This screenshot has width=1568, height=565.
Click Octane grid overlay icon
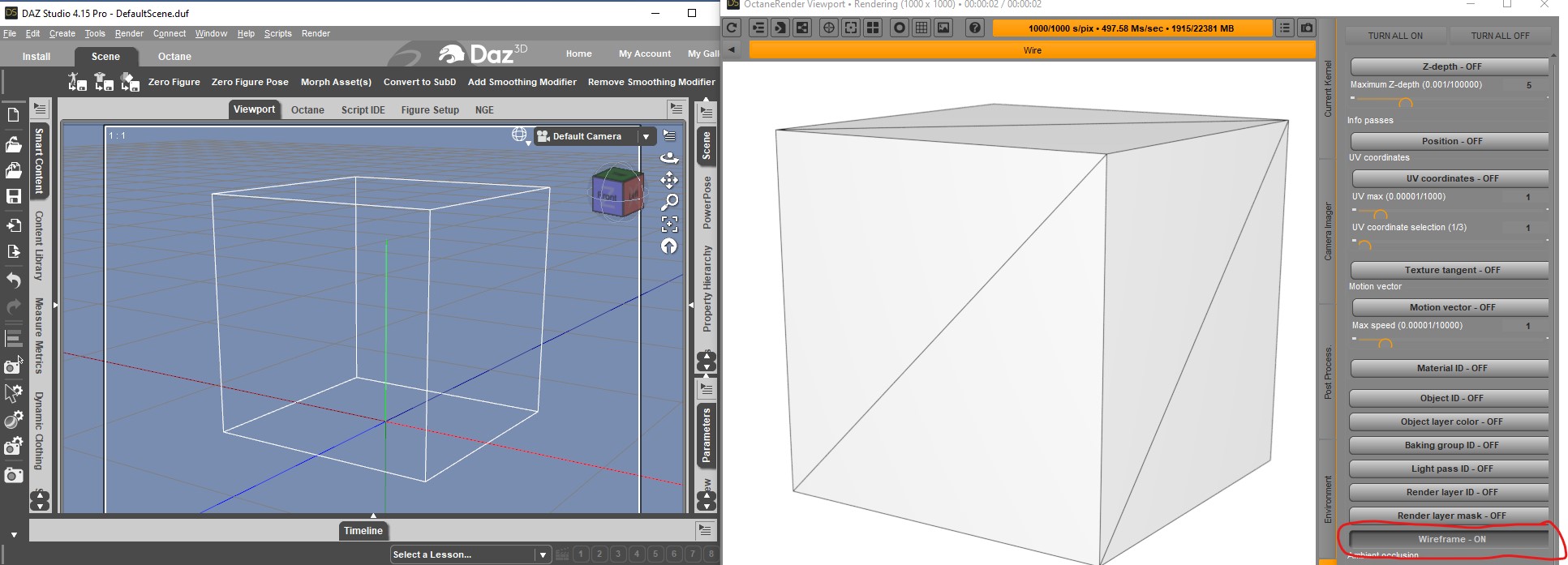click(921, 28)
